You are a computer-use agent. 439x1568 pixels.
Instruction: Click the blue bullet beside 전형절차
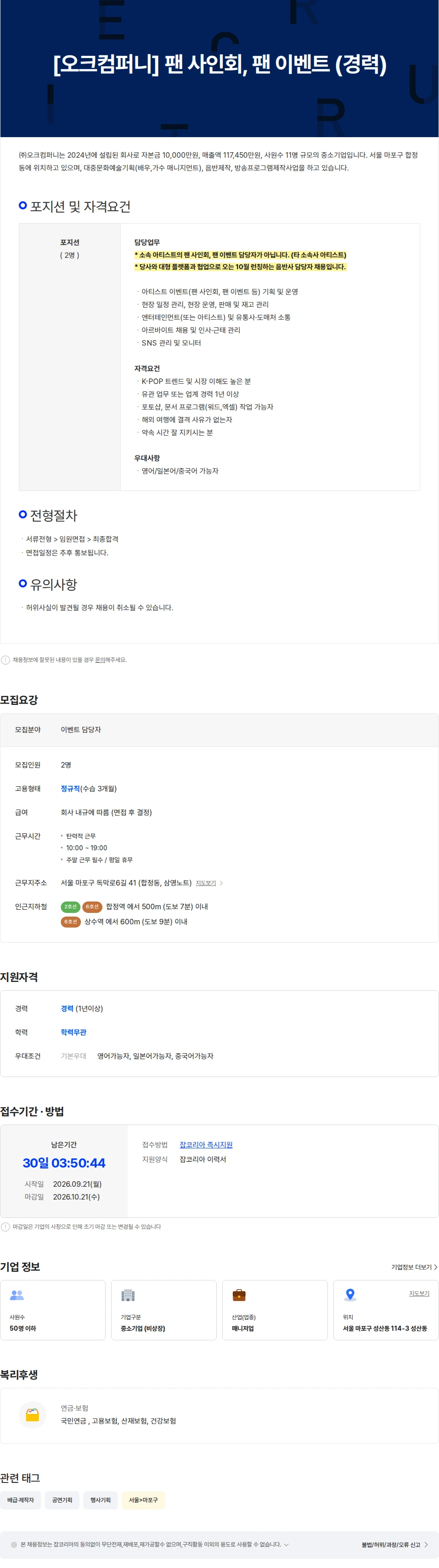tap(22, 514)
